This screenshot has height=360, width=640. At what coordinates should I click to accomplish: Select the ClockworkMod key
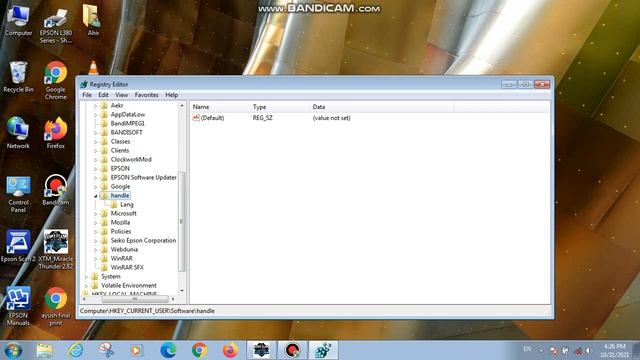tap(131, 160)
